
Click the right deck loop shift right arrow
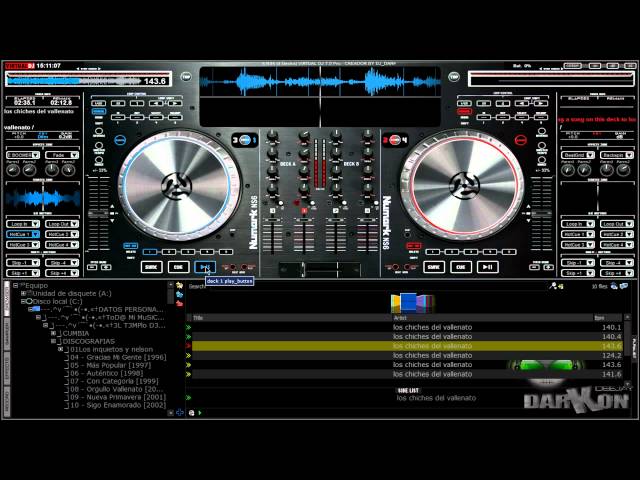pos(541,103)
